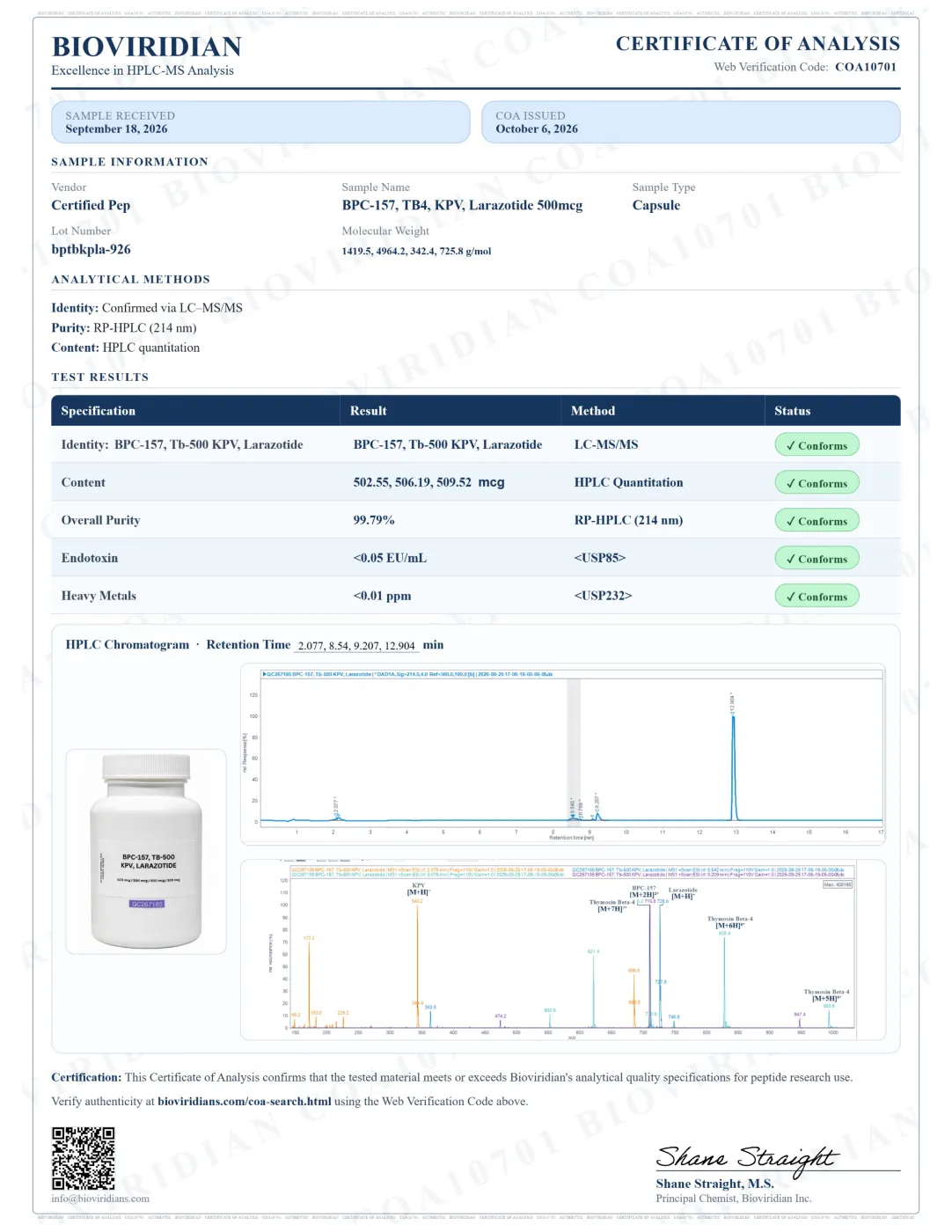Click the HPLC chromatogram plot

coord(563,755)
